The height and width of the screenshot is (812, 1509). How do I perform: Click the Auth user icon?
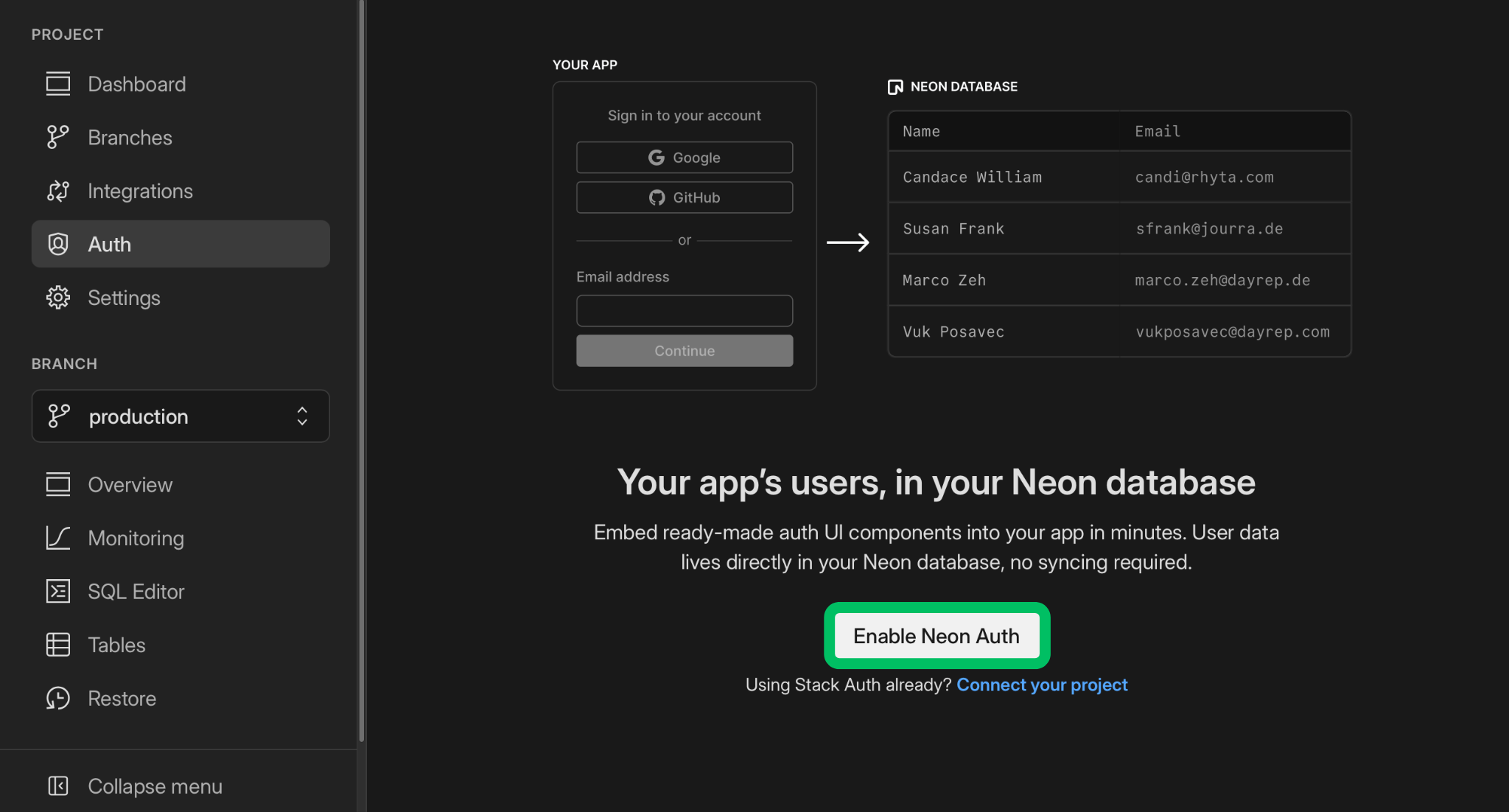point(57,244)
